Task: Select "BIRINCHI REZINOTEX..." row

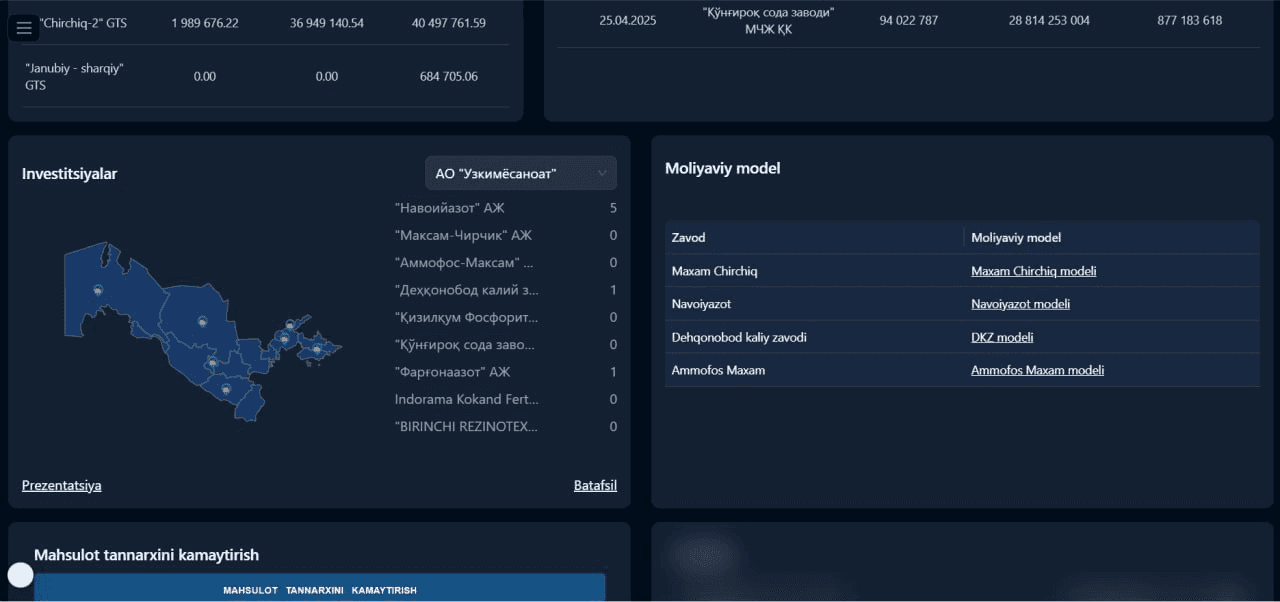Action: coord(506,426)
